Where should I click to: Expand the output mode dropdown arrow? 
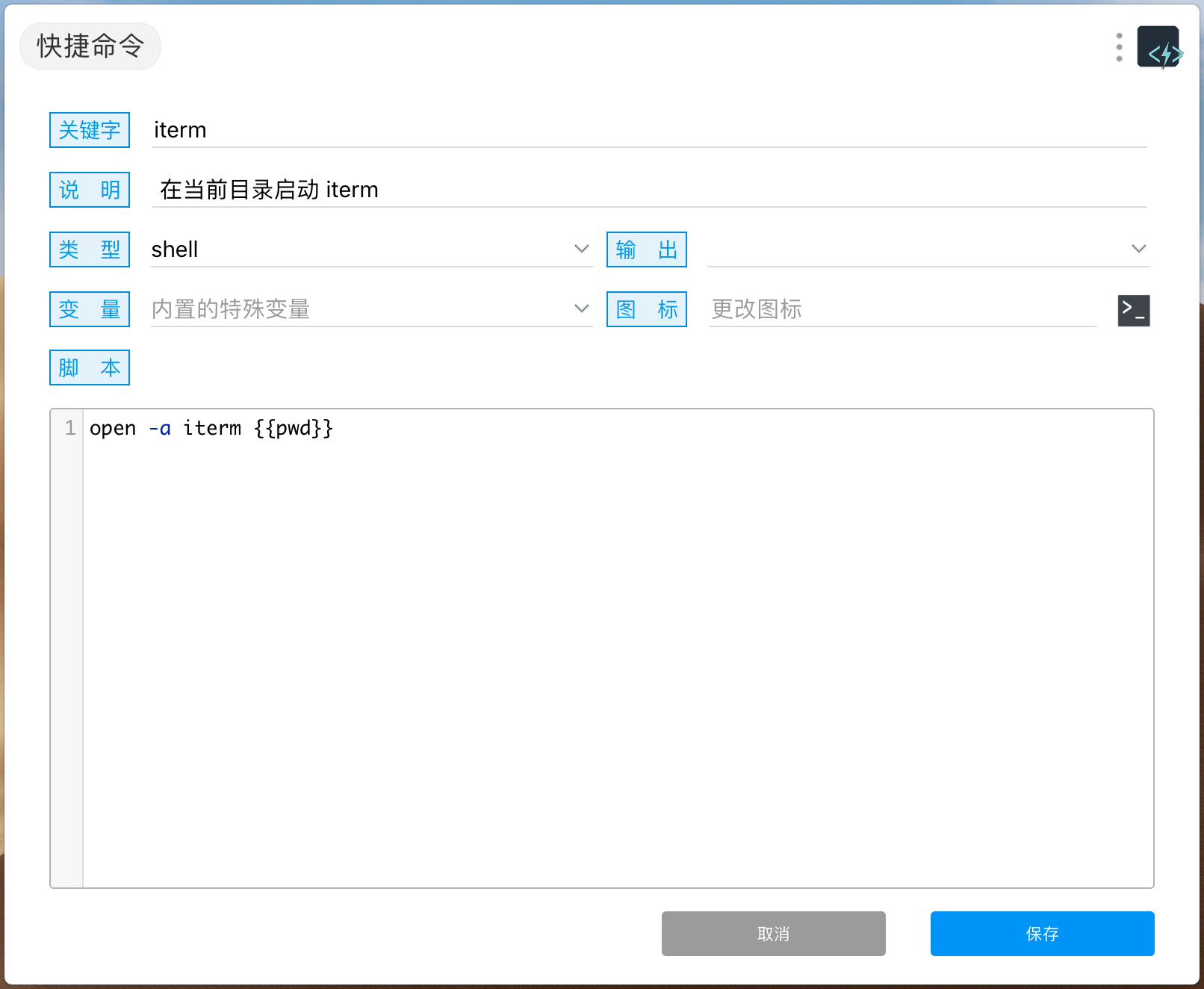(x=1138, y=249)
